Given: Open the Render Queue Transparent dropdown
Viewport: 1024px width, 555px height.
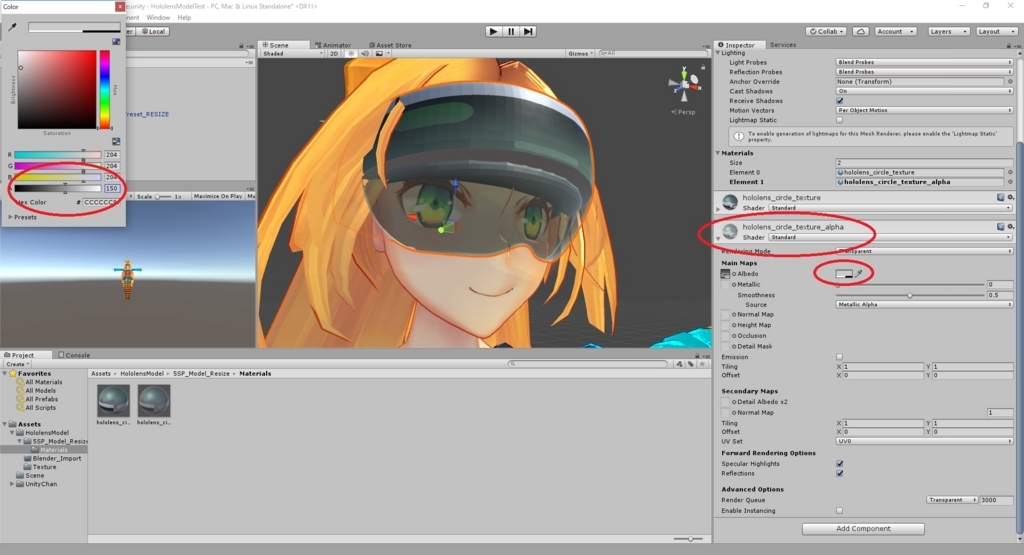Looking at the screenshot, I should click(x=952, y=500).
